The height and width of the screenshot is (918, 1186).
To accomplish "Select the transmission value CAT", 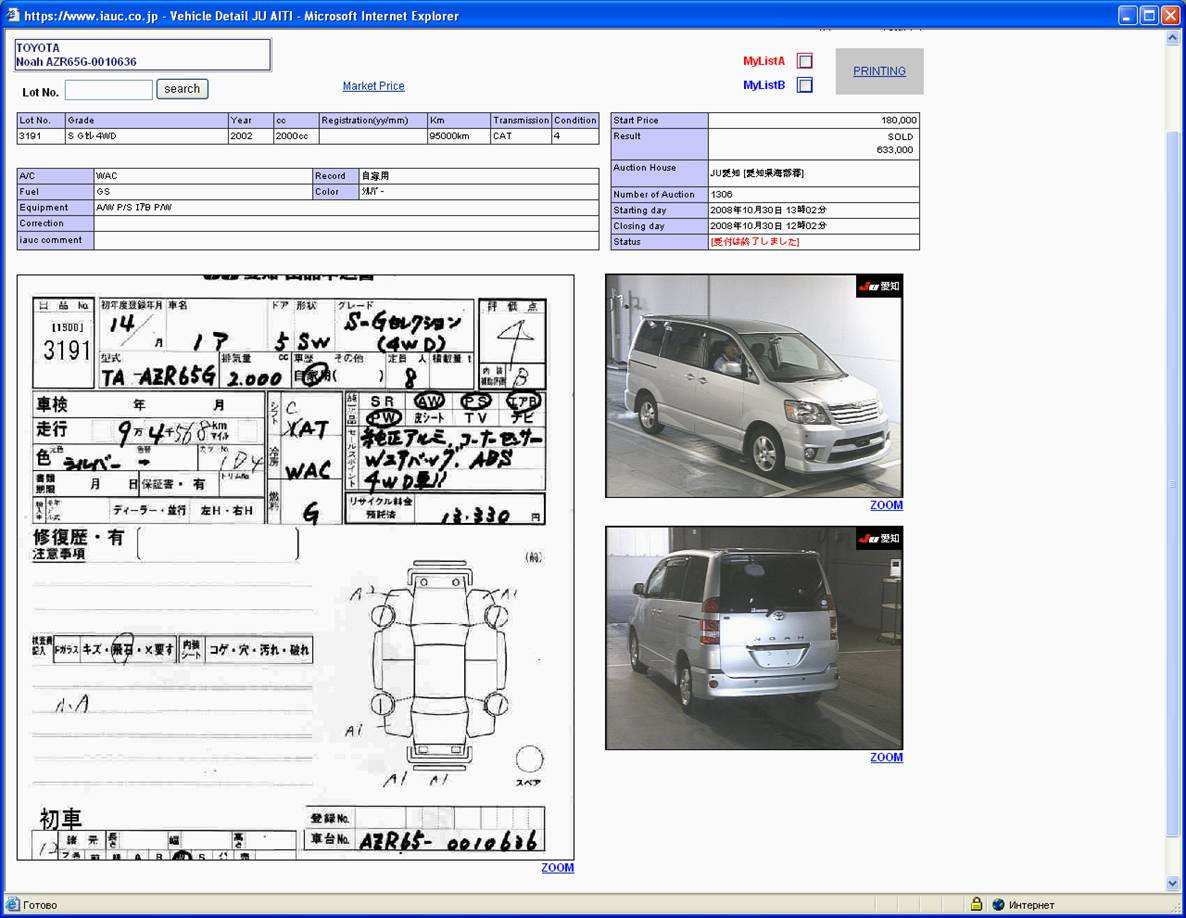I will point(502,136).
